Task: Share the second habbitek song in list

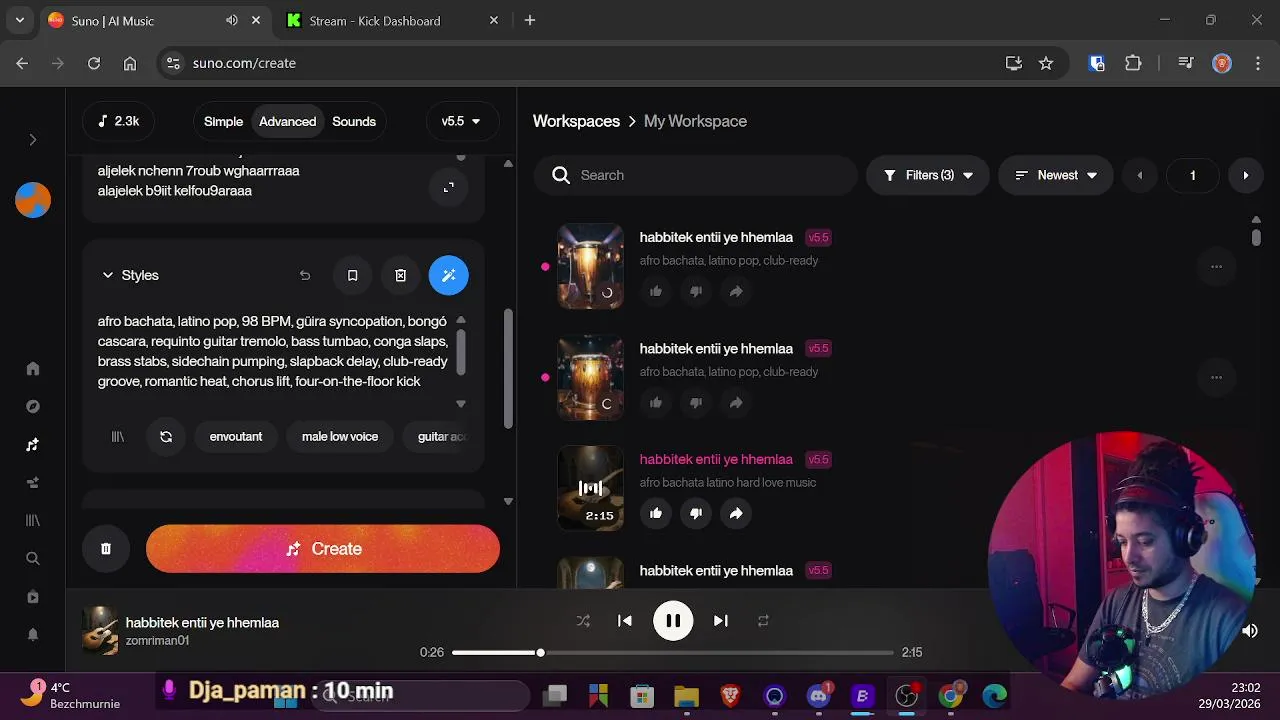Action: (736, 402)
